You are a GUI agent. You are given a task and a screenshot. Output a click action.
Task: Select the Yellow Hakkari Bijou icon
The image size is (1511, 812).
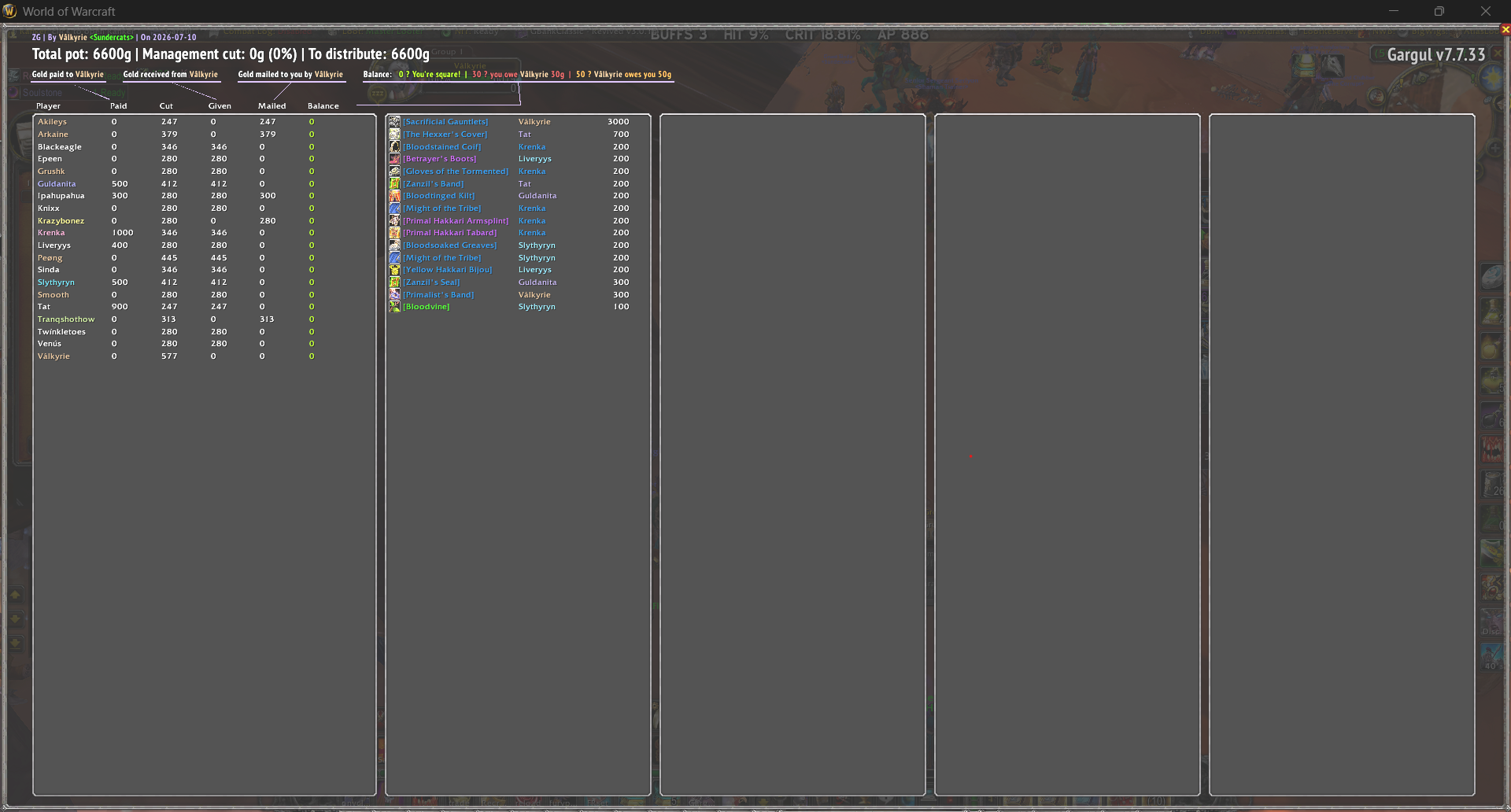tap(395, 270)
